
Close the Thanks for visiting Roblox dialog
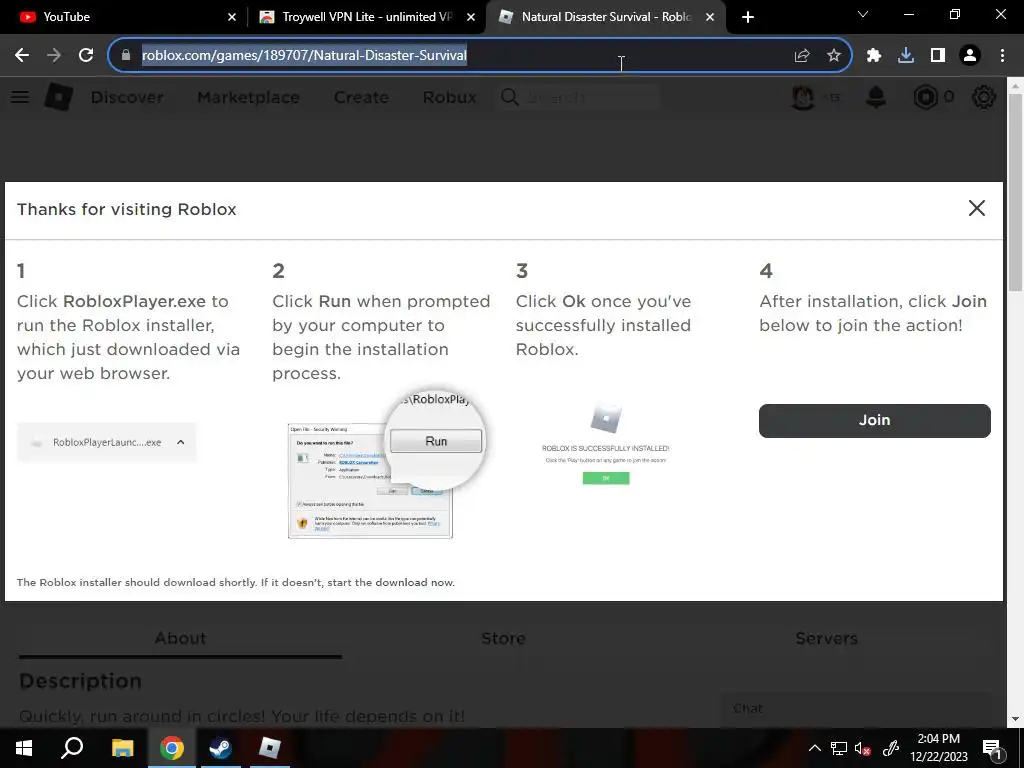[x=976, y=208]
